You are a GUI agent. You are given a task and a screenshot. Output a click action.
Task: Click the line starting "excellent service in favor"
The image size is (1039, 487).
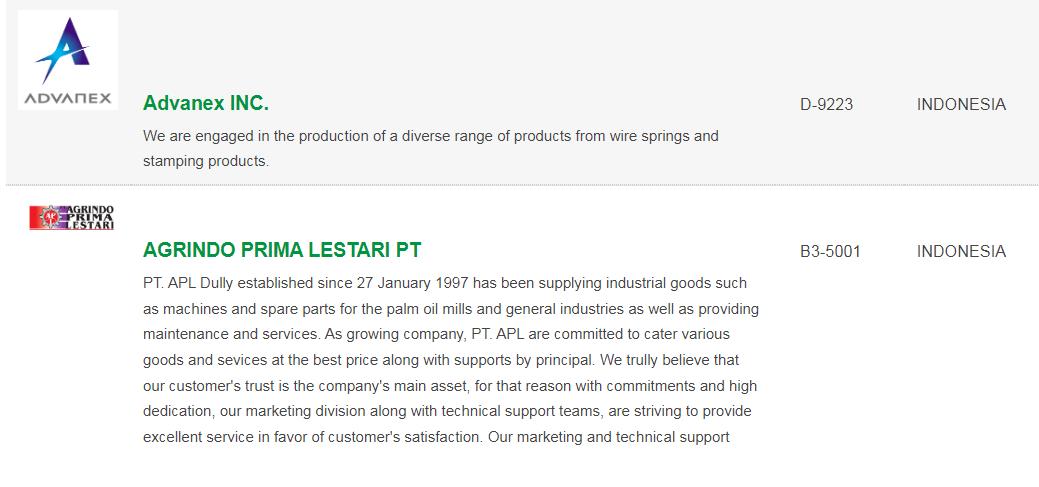coord(436,437)
